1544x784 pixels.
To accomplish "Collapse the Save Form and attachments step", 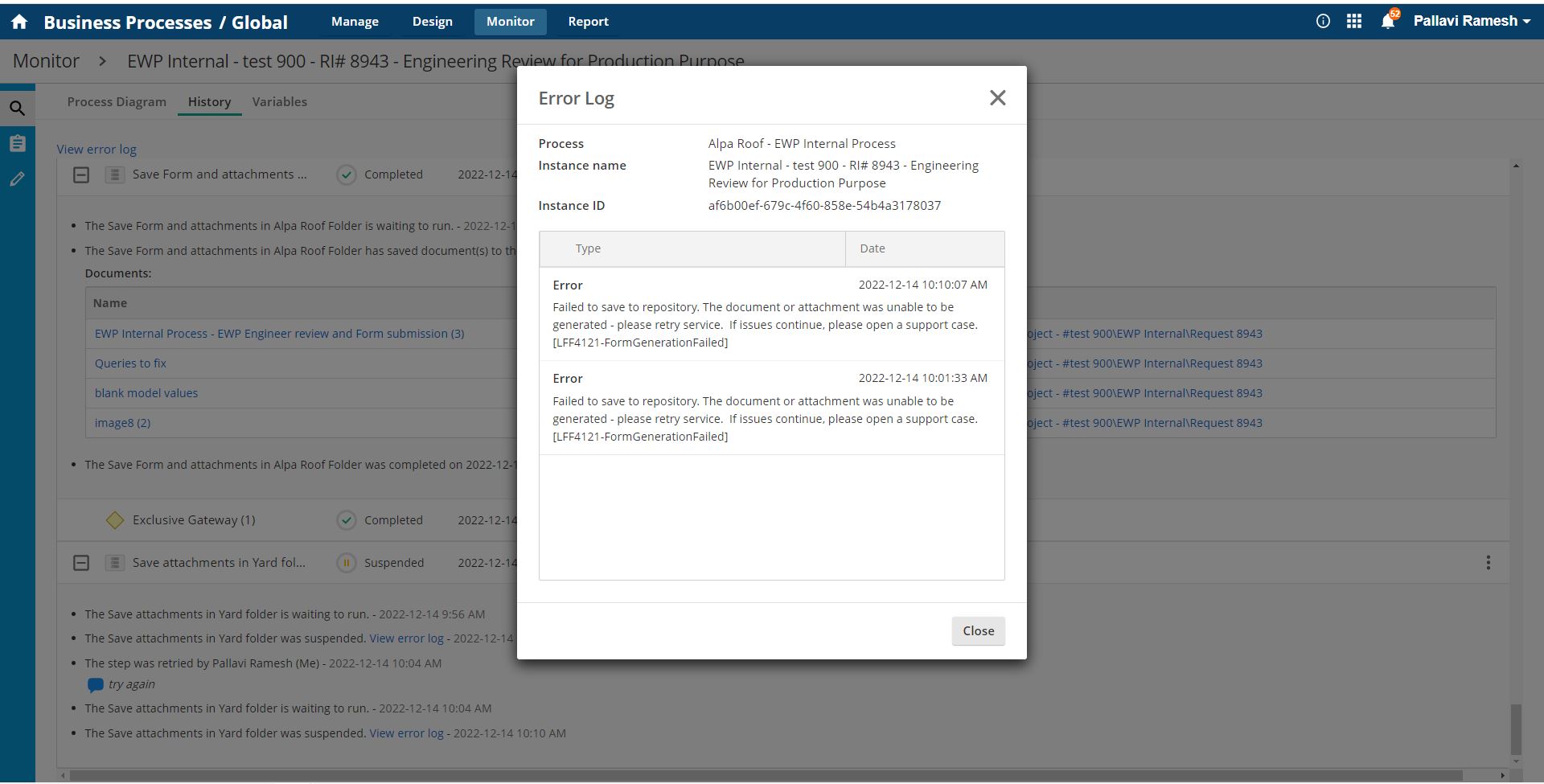I will (x=81, y=174).
